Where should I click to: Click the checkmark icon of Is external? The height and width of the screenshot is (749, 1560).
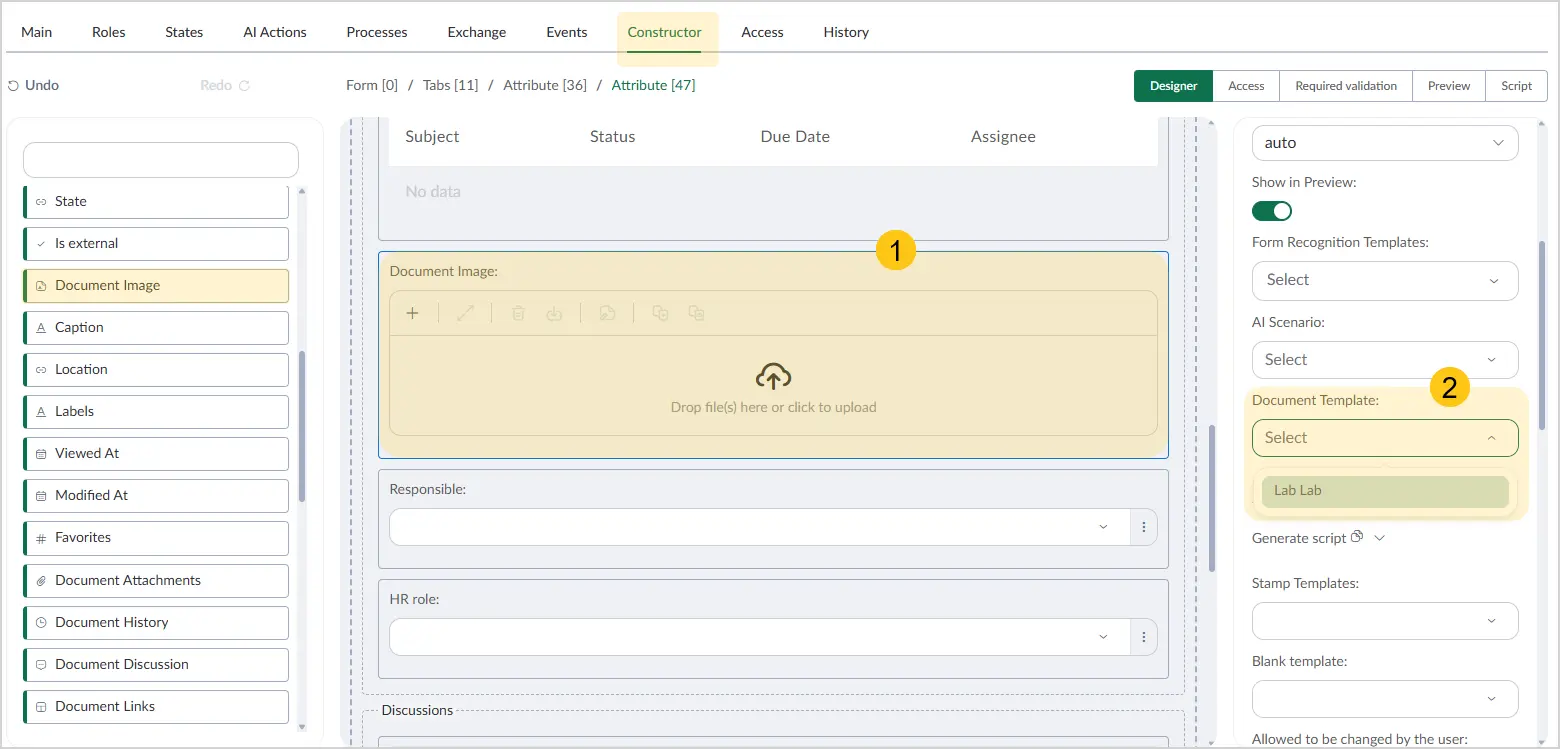click(x=41, y=243)
